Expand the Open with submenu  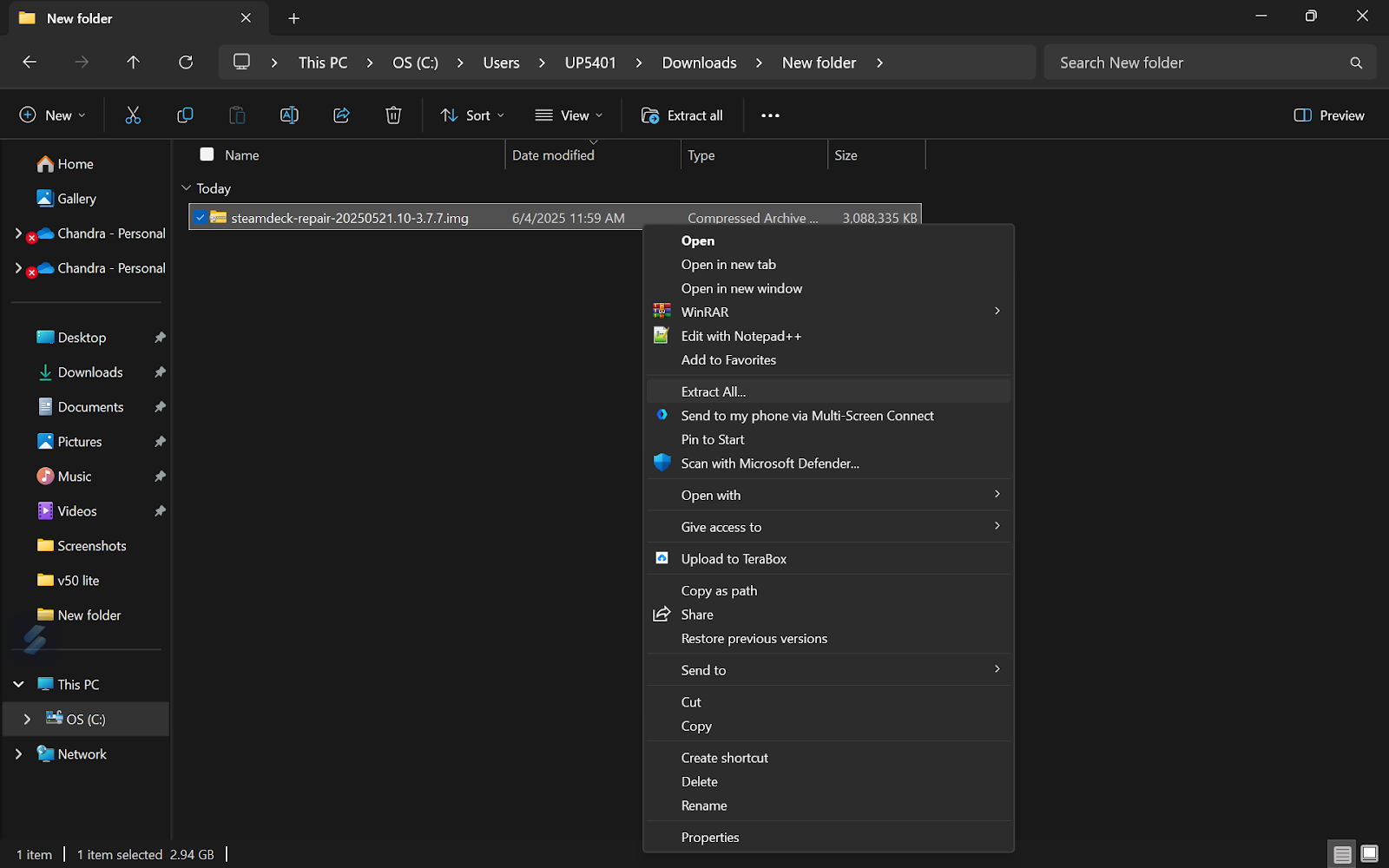pos(997,495)
